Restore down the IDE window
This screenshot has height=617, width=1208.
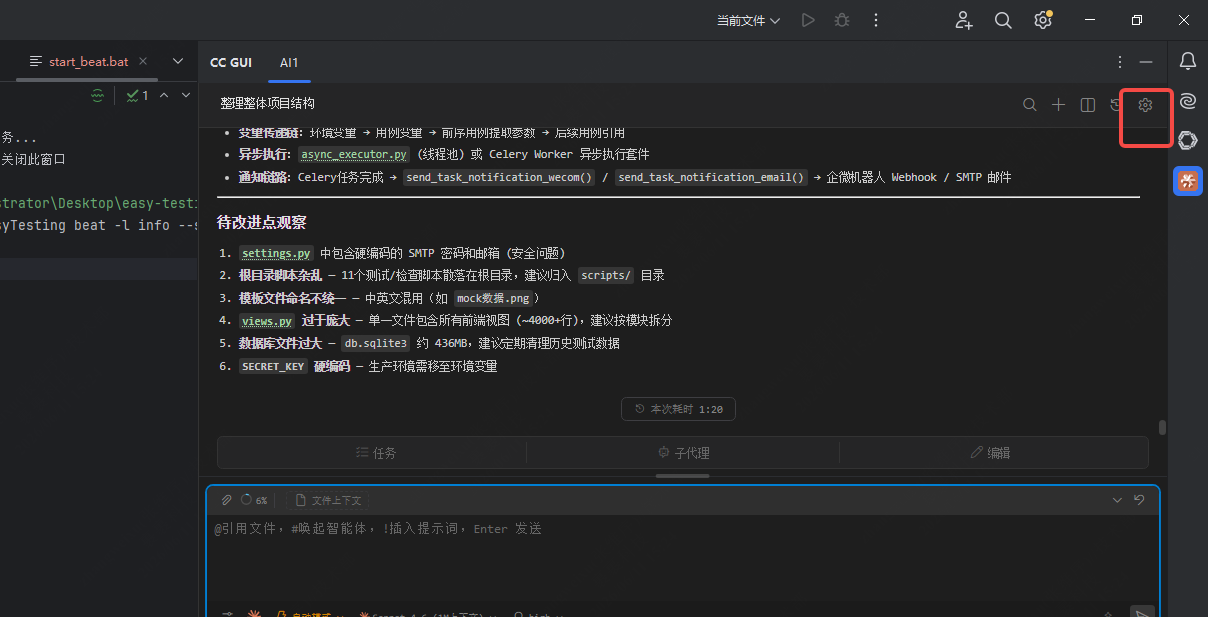pyautogui.click(x=1137, y=20)
